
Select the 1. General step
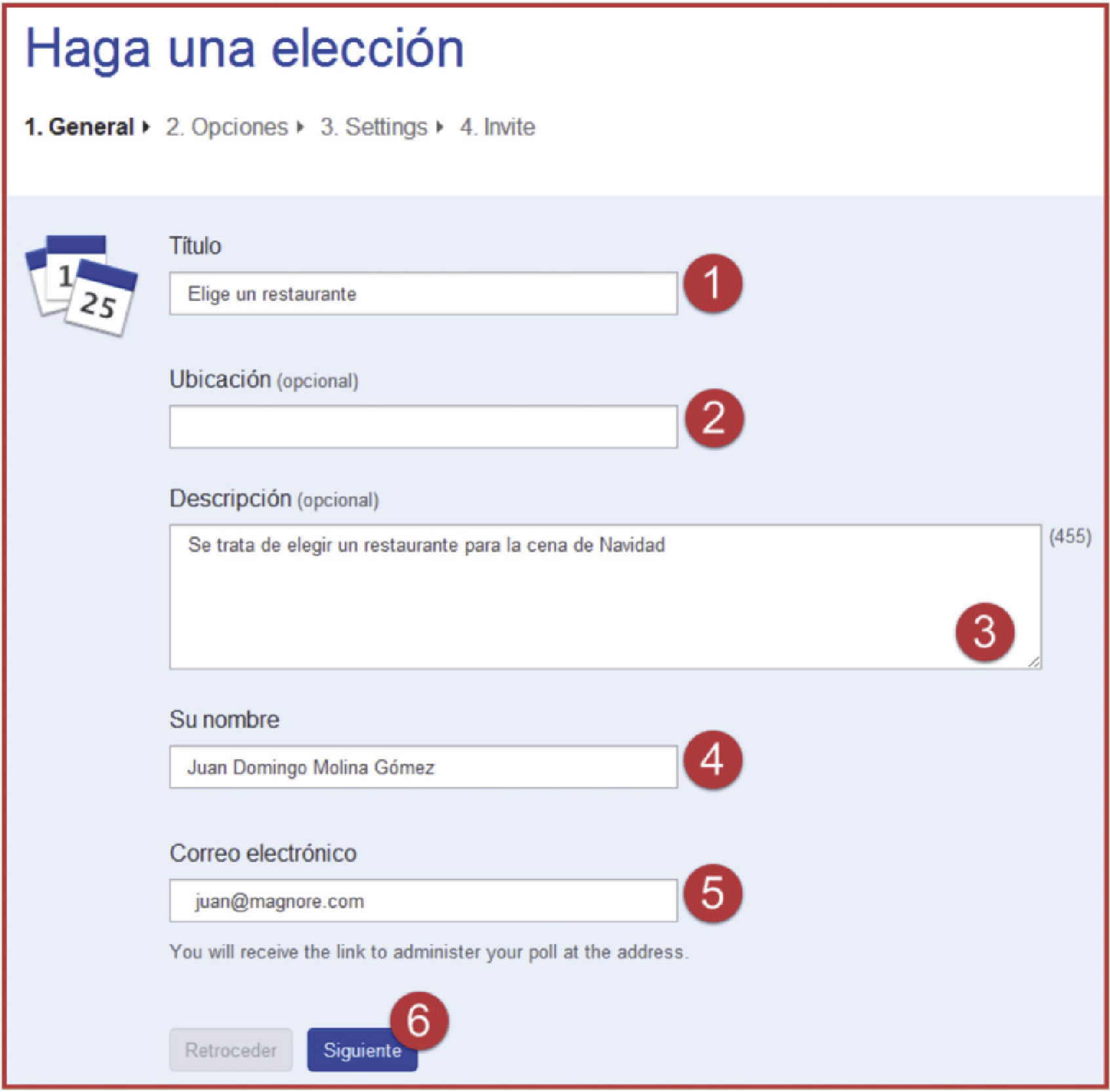coord(79,127)
